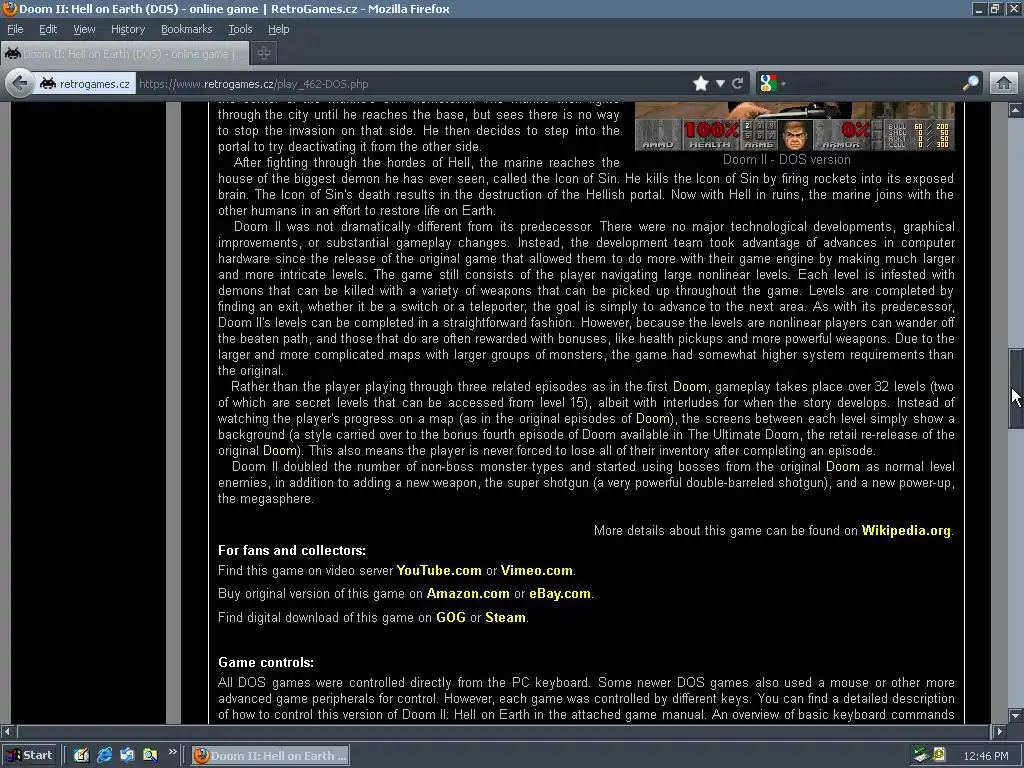Focus the address bar URL field
Screen dimensions: 1024x768
tap(411, 84)
